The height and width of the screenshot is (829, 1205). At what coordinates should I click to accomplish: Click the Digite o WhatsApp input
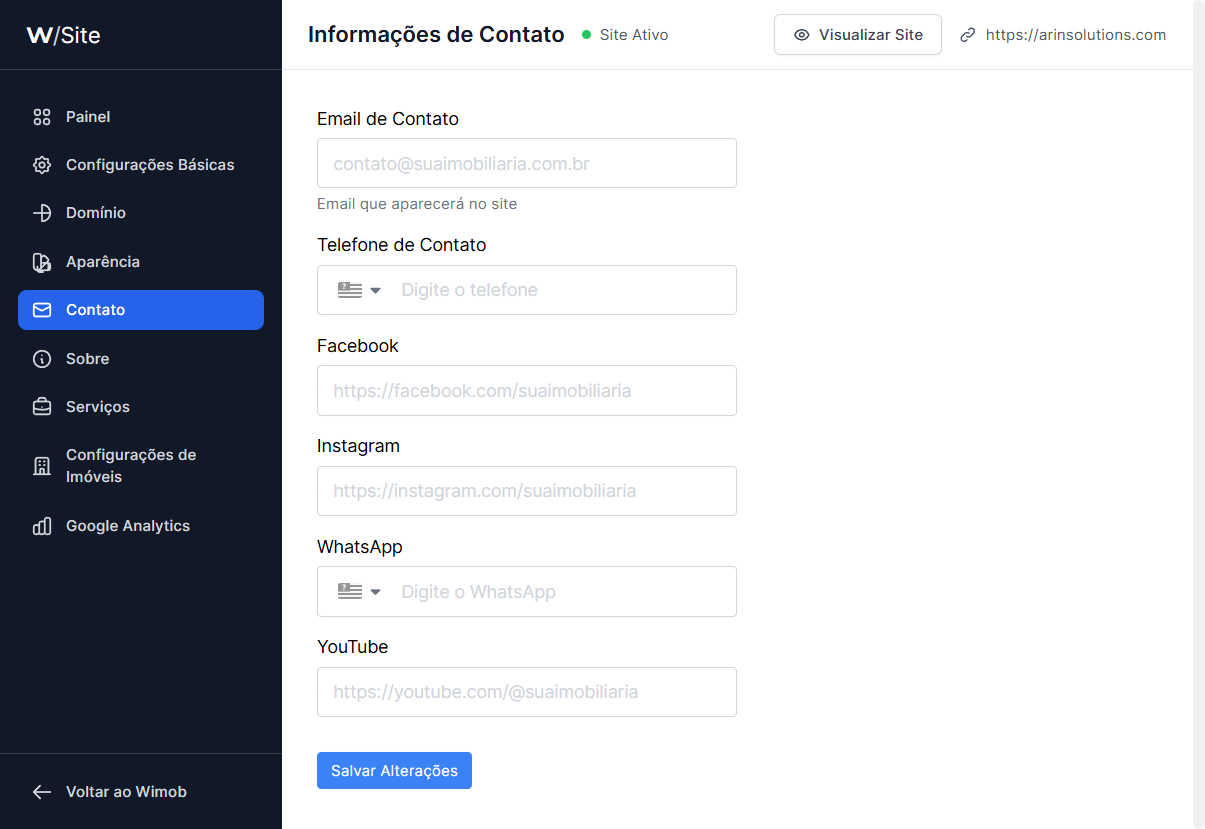(x=563, y=592)
